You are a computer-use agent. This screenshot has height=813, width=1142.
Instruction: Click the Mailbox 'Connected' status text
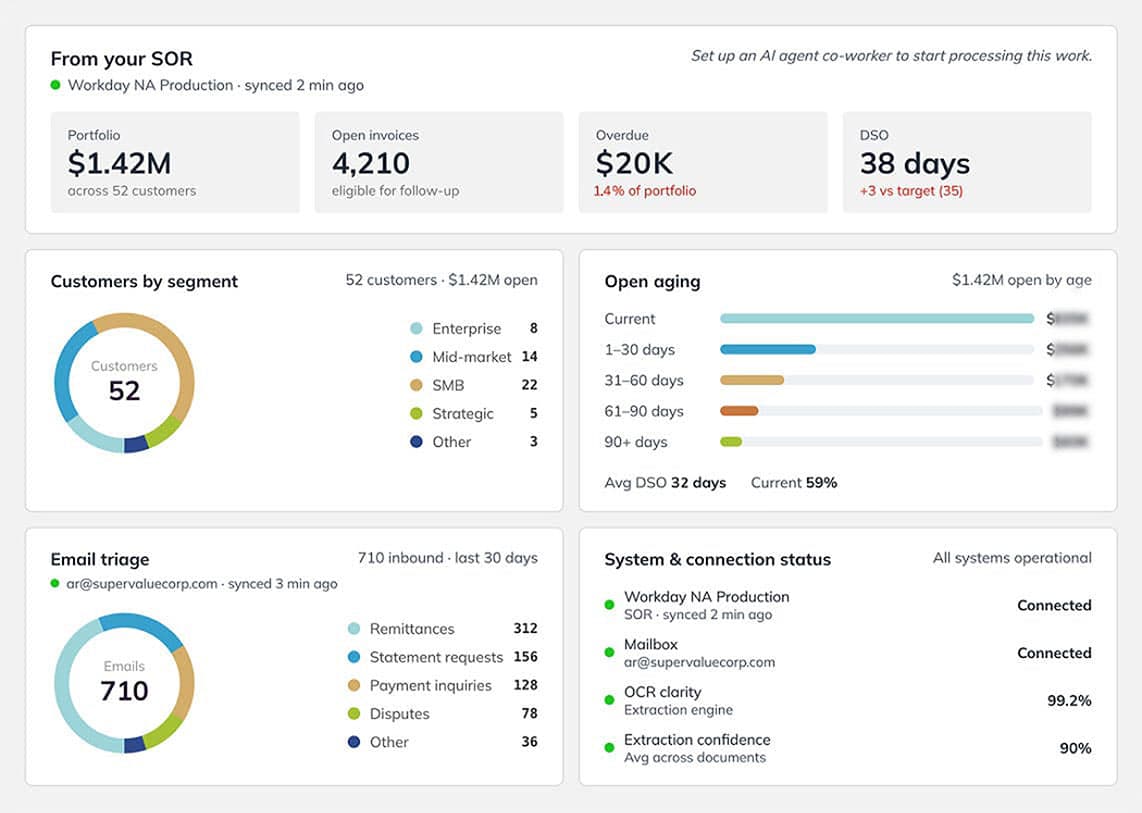[1054, 653]
